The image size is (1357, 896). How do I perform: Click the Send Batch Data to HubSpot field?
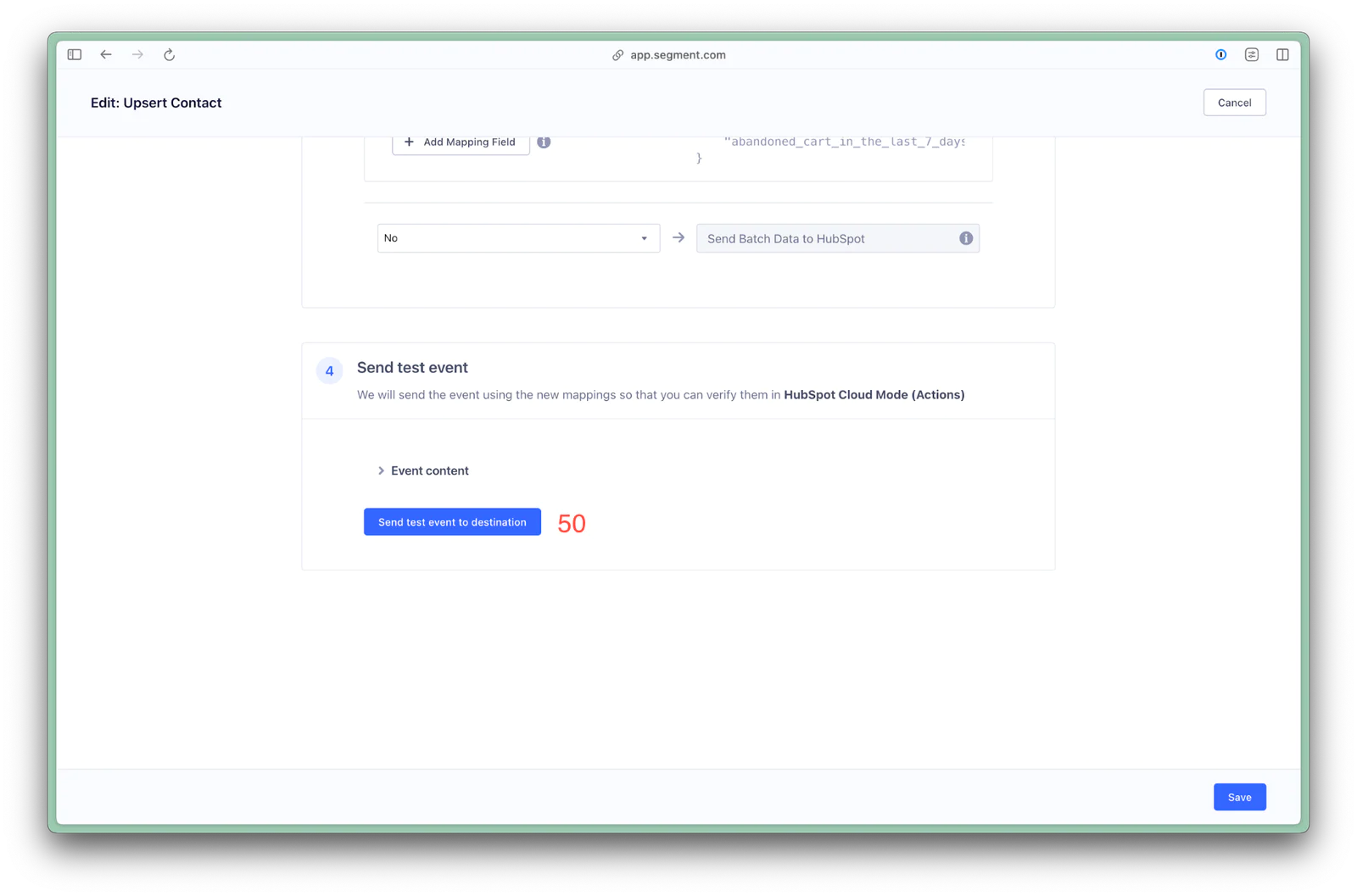tap(827, 239)
